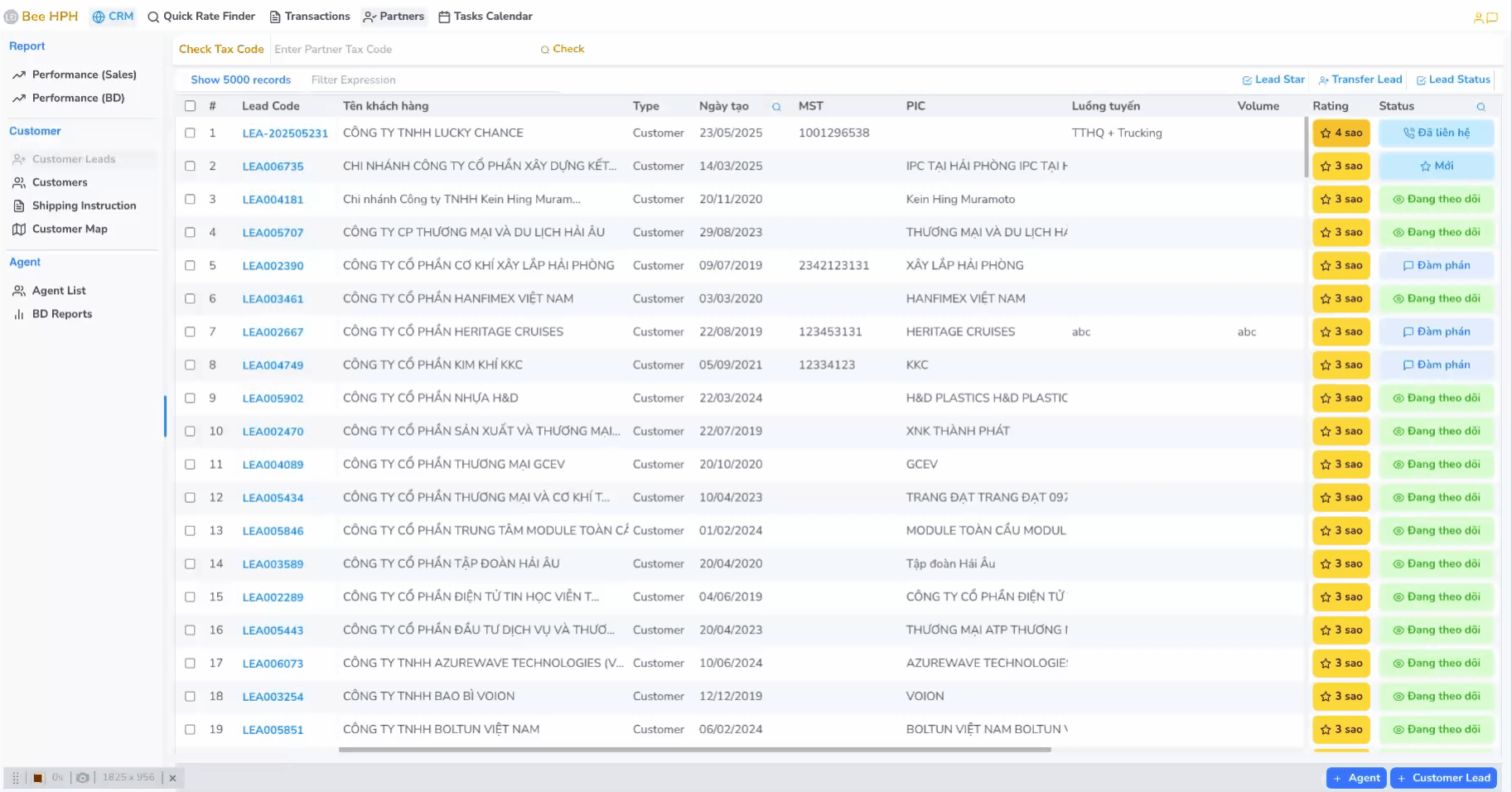This screenshot has height=792, width=1512.
Task: Open the user profile icon
Action: click(1478, 17)
